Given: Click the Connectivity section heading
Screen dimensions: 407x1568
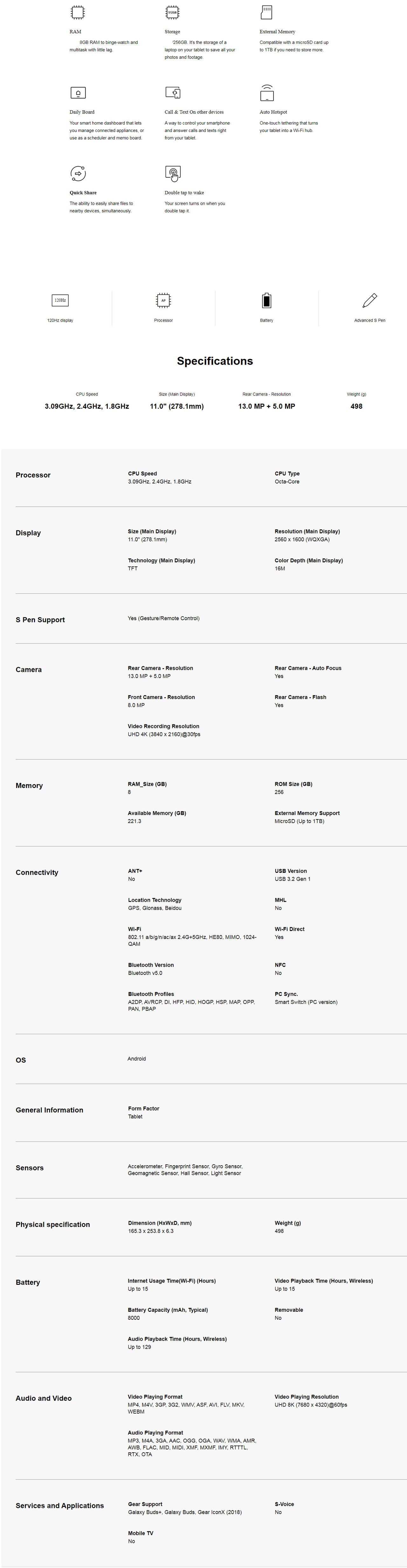Looking at the screenshot, I should [x=37, y=872].
